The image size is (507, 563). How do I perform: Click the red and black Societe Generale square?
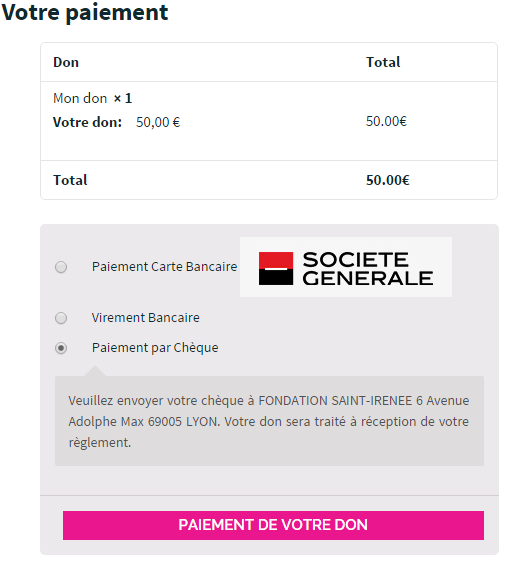pyautogui.click(x=276, y=269)
